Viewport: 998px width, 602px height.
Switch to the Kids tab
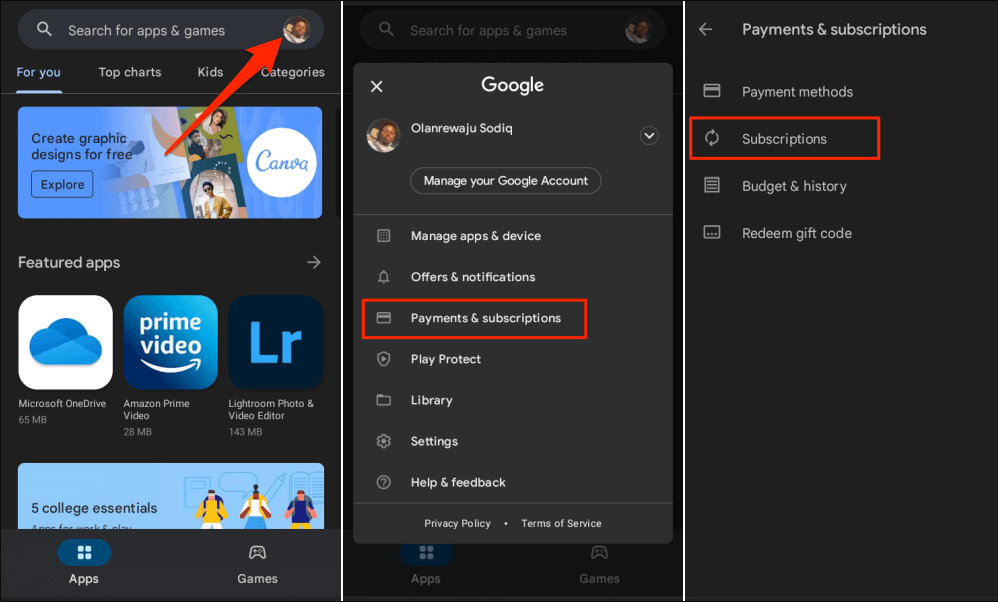210,72
